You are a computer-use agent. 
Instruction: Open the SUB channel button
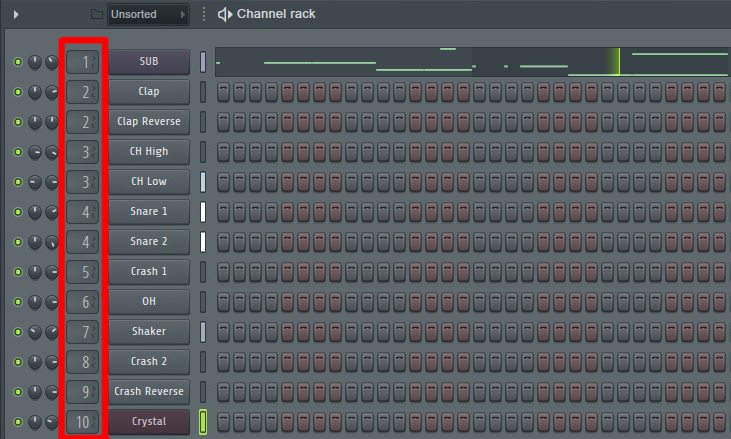[149, 62]
